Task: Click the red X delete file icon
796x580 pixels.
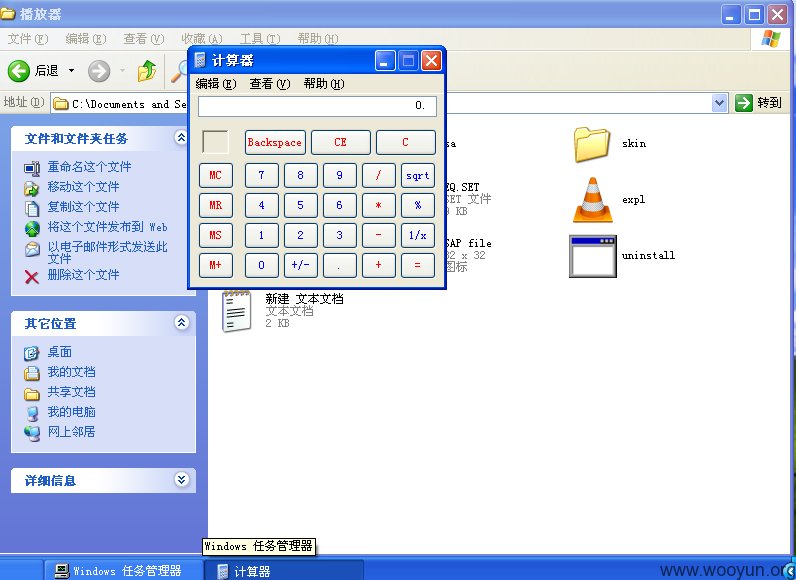Action: (x=31, y=277)
